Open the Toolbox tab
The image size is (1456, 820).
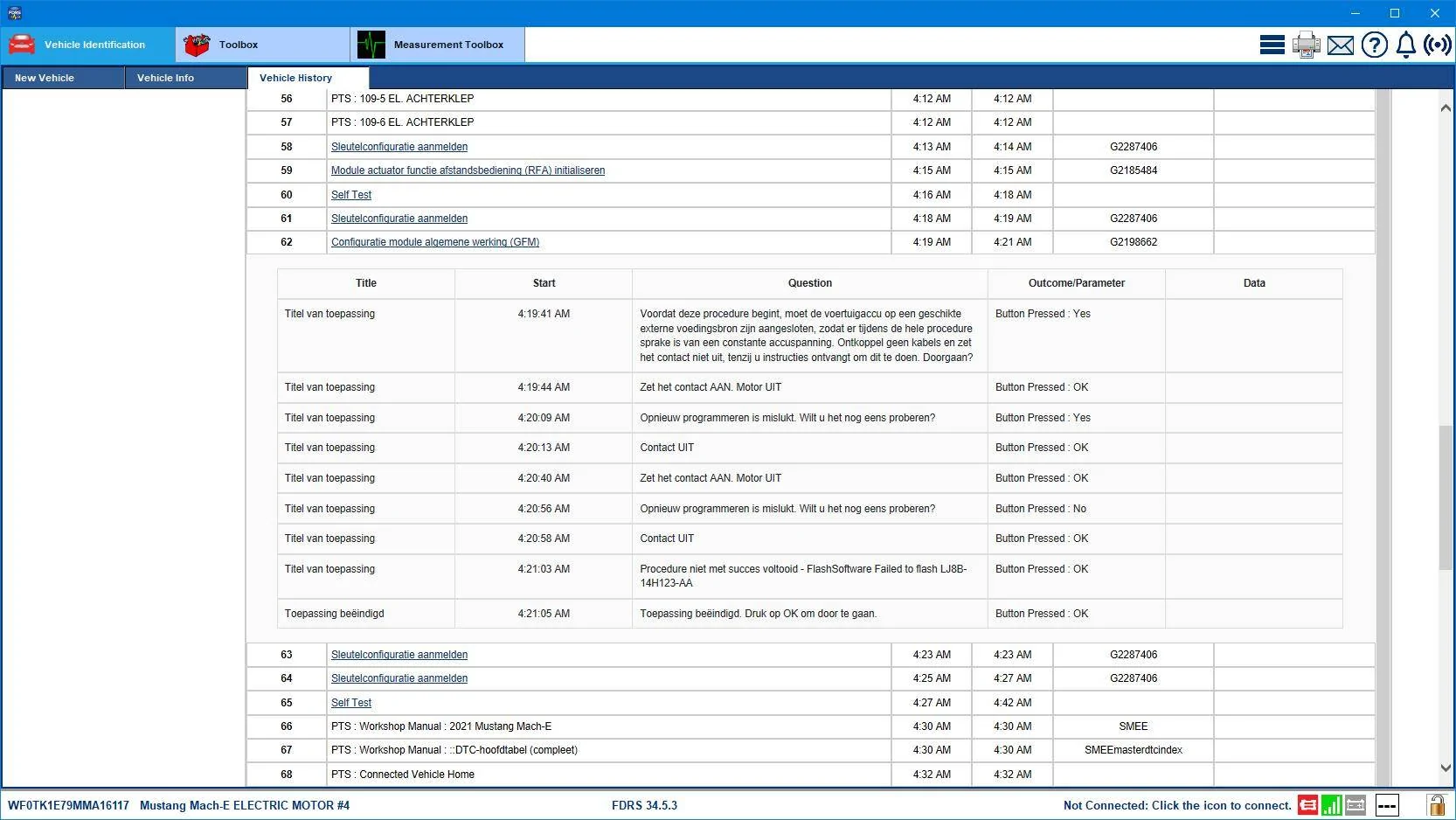coord(262,45)
